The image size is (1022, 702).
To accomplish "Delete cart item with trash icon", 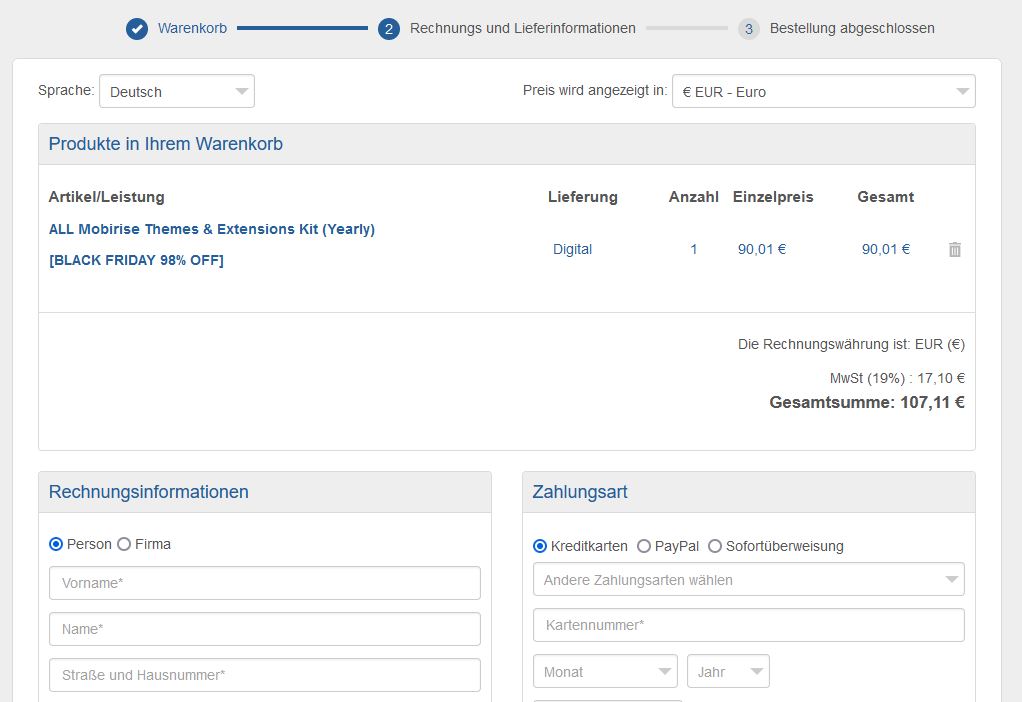I will 954,249.
